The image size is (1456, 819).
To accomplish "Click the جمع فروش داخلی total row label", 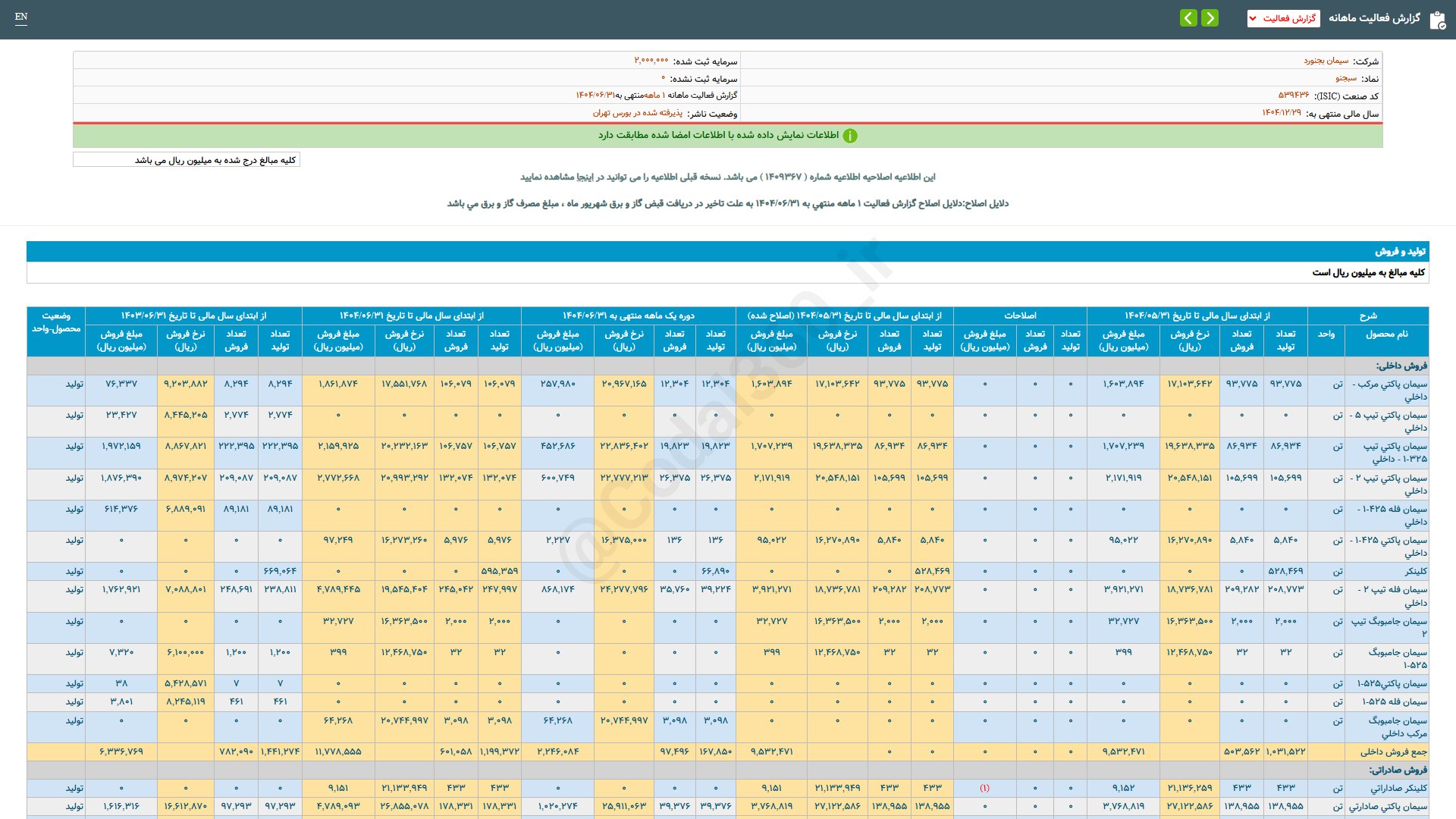I will click(1393, 752).
